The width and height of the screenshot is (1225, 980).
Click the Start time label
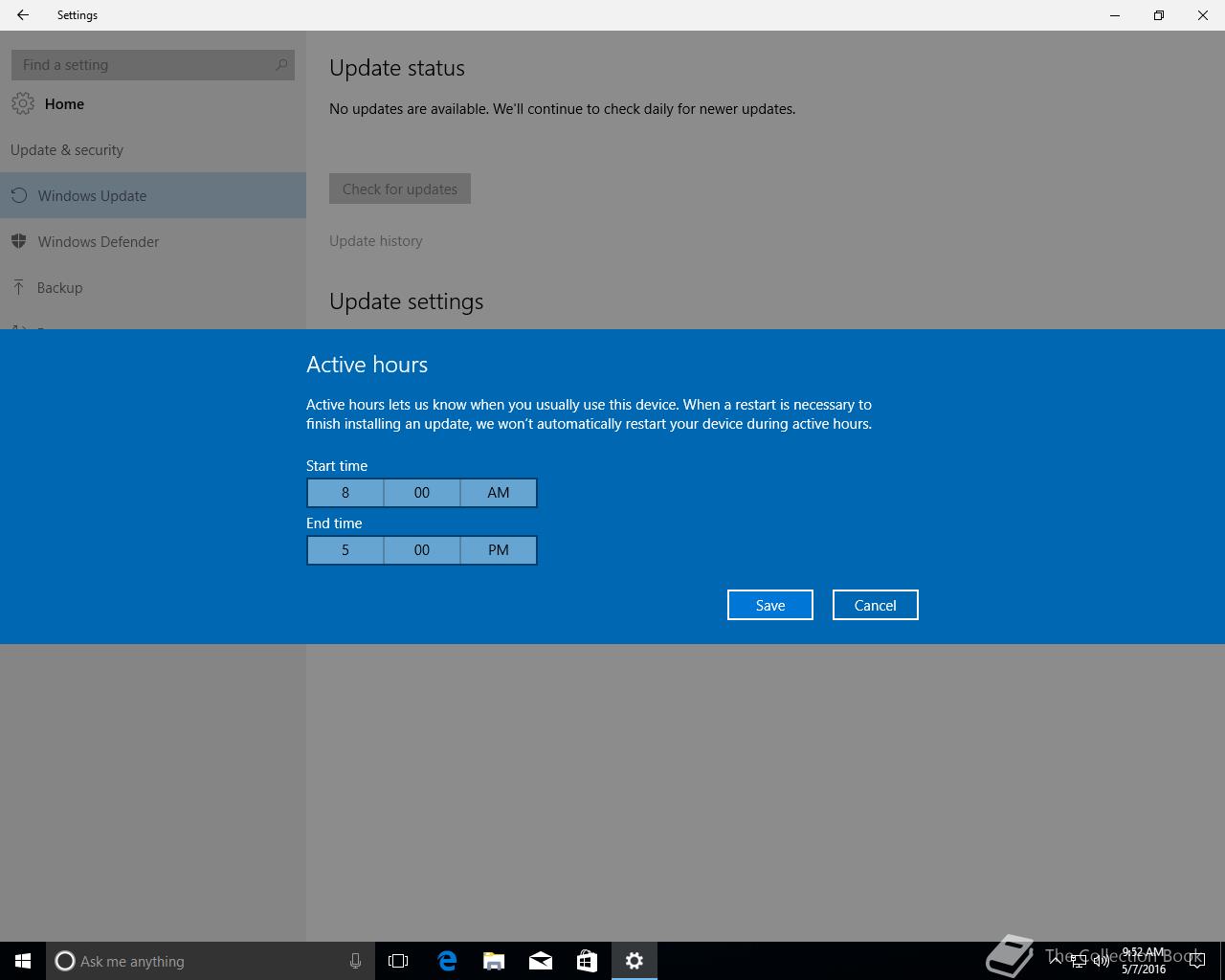click(x=337, y=466)
